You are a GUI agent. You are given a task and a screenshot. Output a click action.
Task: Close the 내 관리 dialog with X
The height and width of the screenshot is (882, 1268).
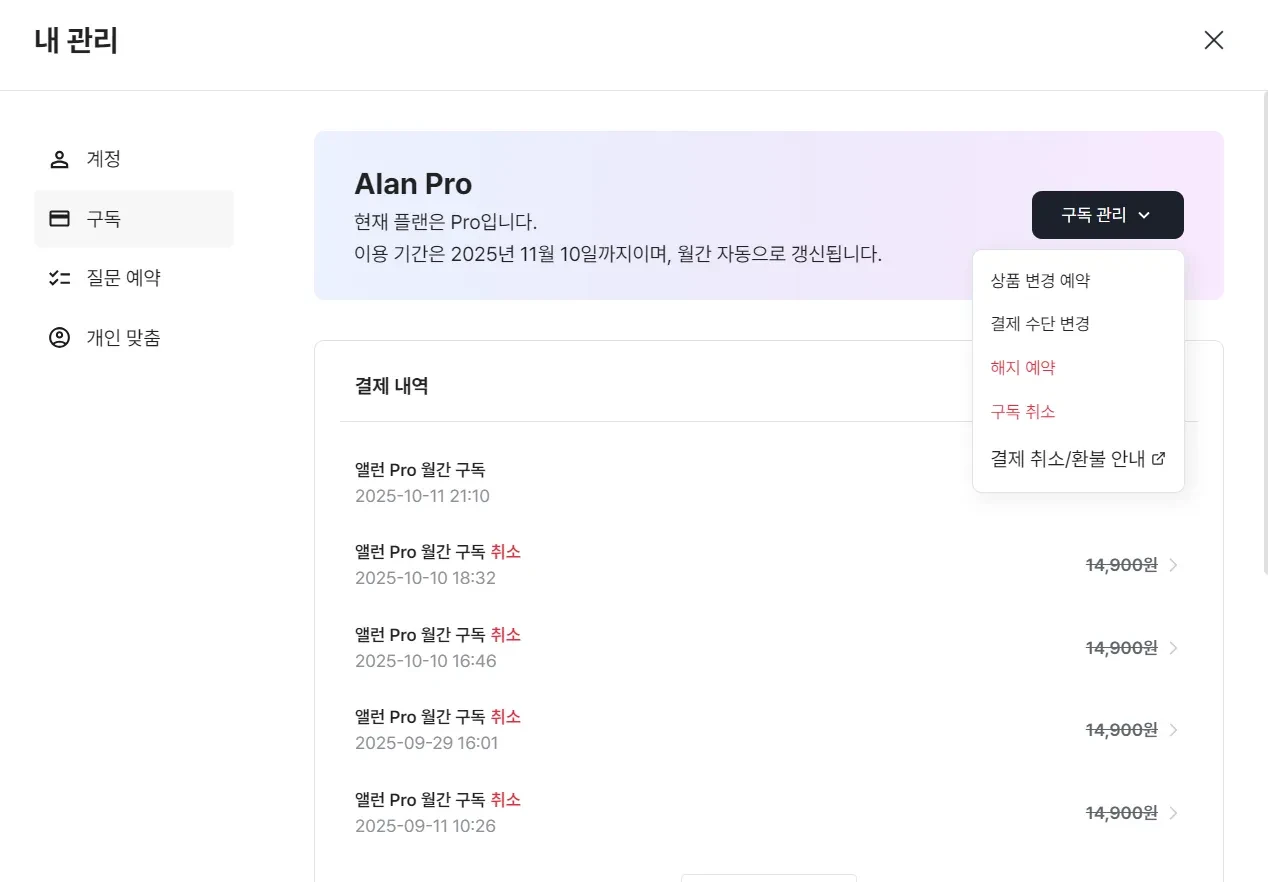(x=1213, y=40)
